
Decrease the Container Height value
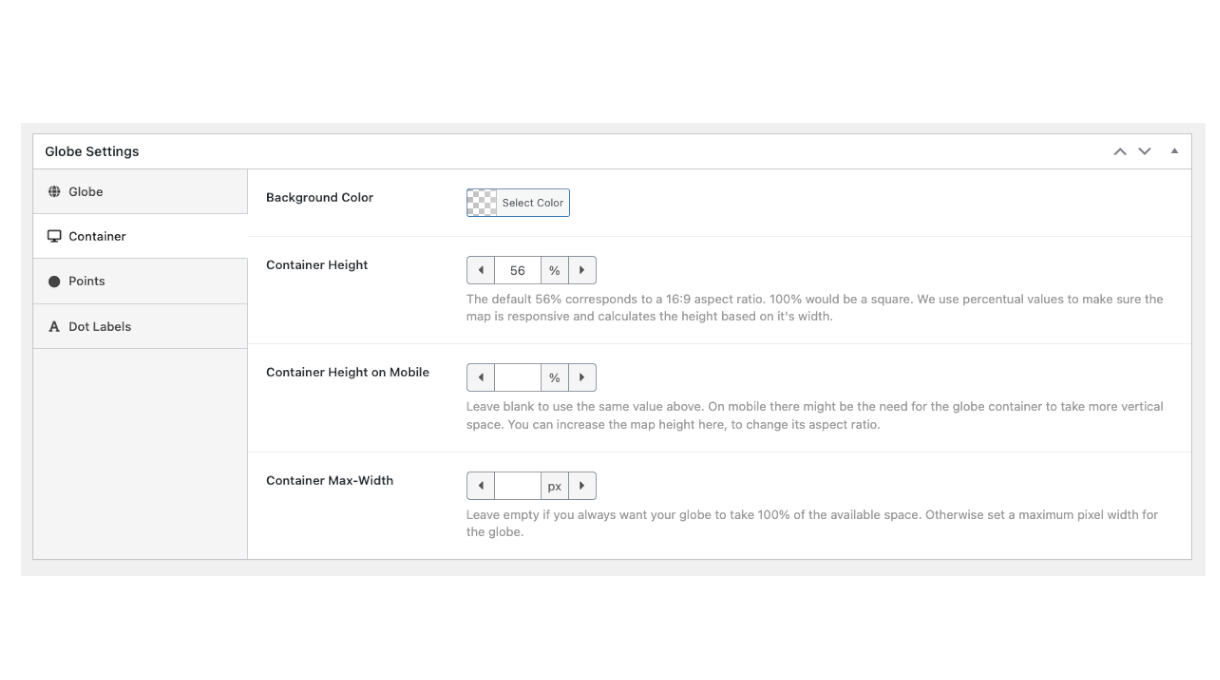pos(481,270)
